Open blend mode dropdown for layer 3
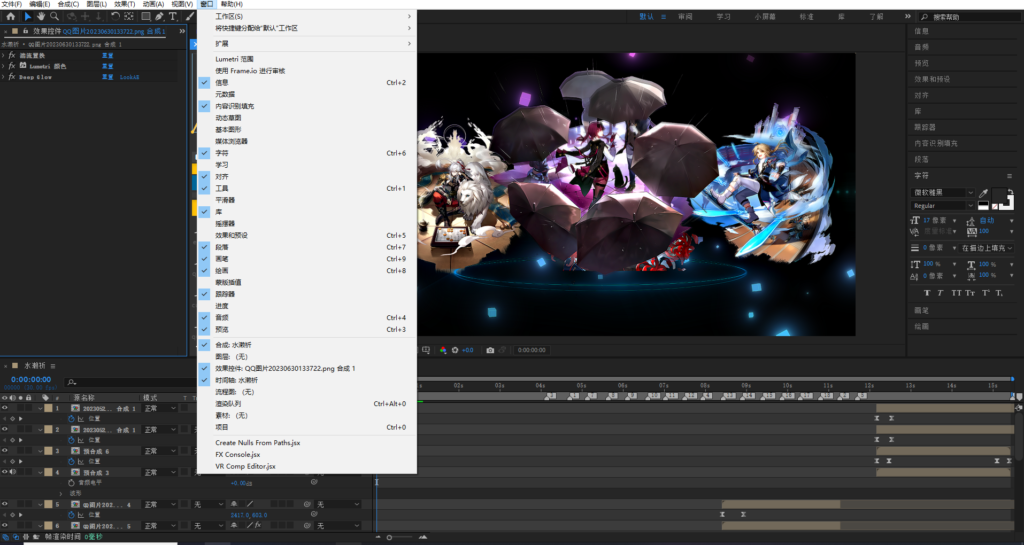 [x=160, y=451]
